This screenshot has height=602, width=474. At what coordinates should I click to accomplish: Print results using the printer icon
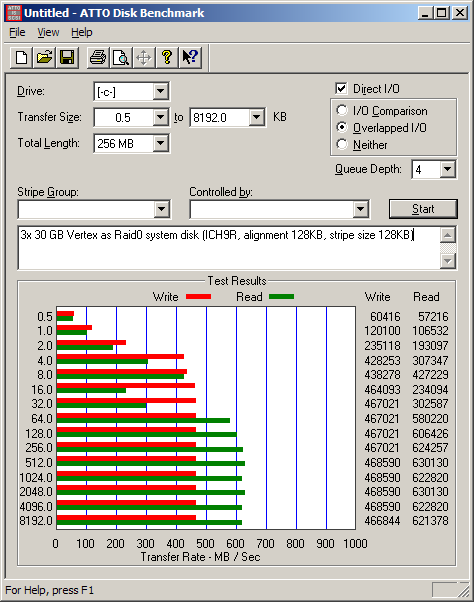(x=98, y=58)
